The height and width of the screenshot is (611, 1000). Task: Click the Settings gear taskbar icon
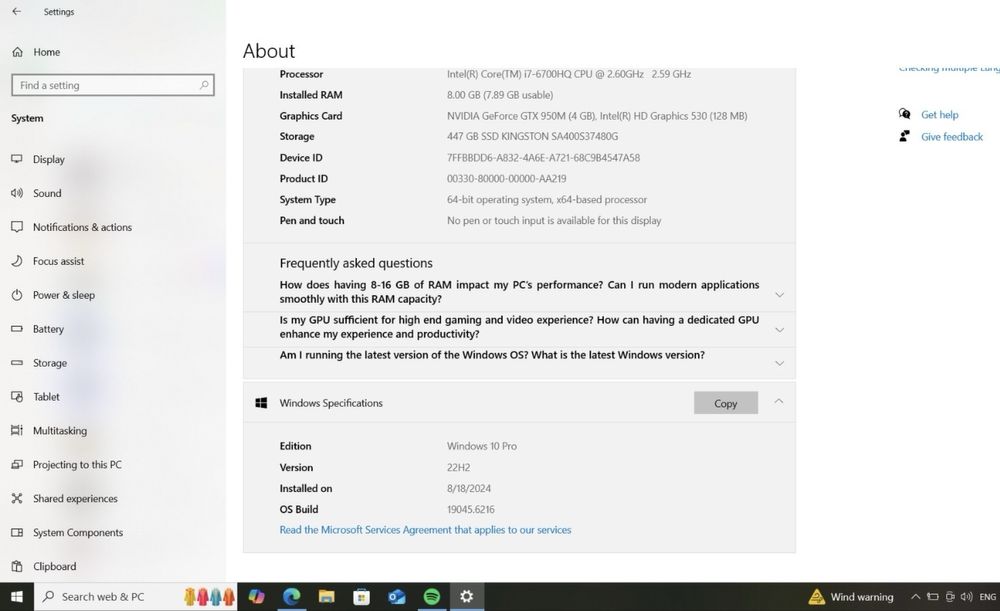(x=467, y=596)
